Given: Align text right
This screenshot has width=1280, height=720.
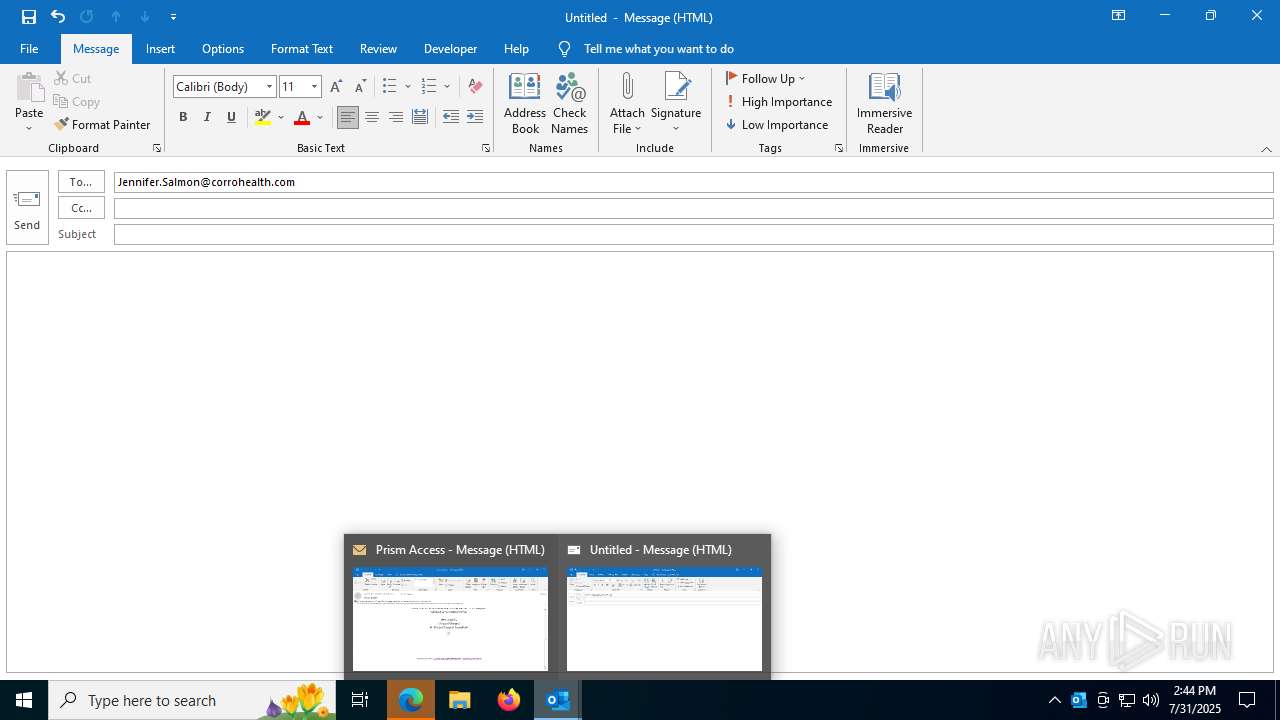Looking at the screenshot, I should click(396, 117).
